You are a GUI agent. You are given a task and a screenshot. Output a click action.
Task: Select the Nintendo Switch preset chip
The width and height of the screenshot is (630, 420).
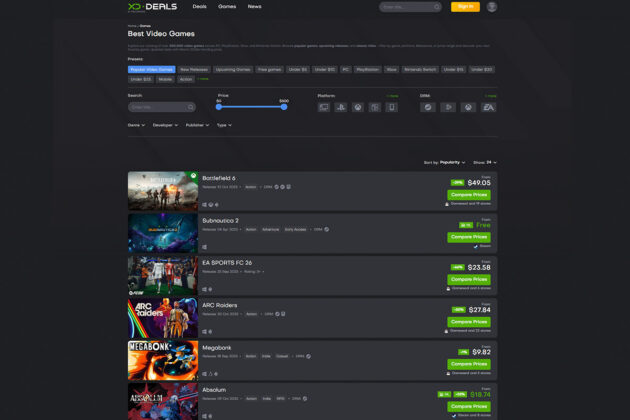pyautogui.click(x=420, y=70)
